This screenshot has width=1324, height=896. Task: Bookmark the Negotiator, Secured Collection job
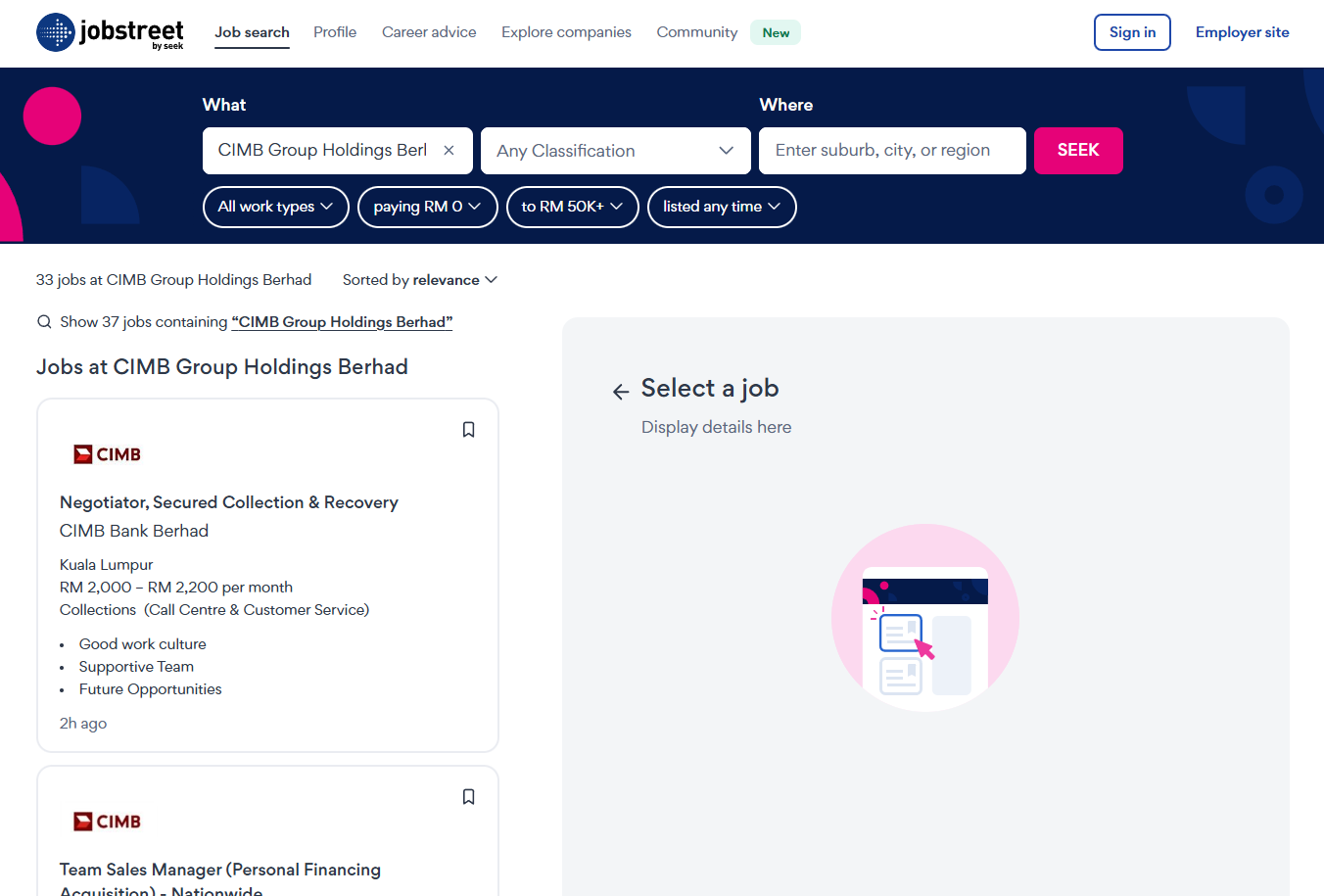click(x=468, y=430)
